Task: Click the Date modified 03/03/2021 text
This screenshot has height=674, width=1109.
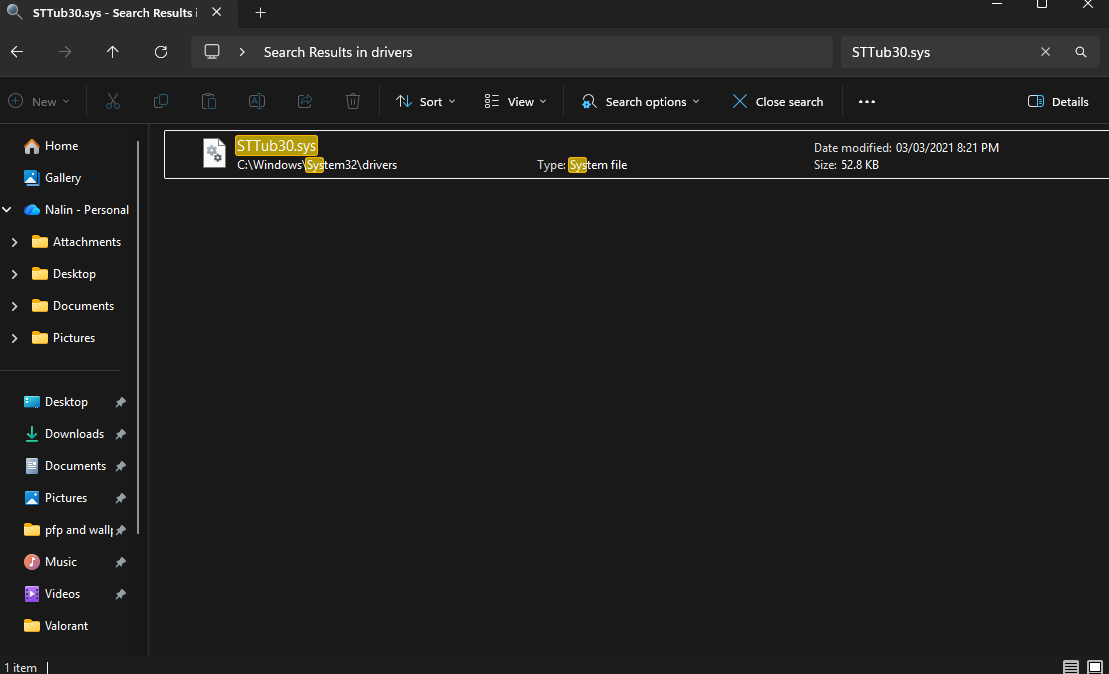Action: click(x=906, y=148)
